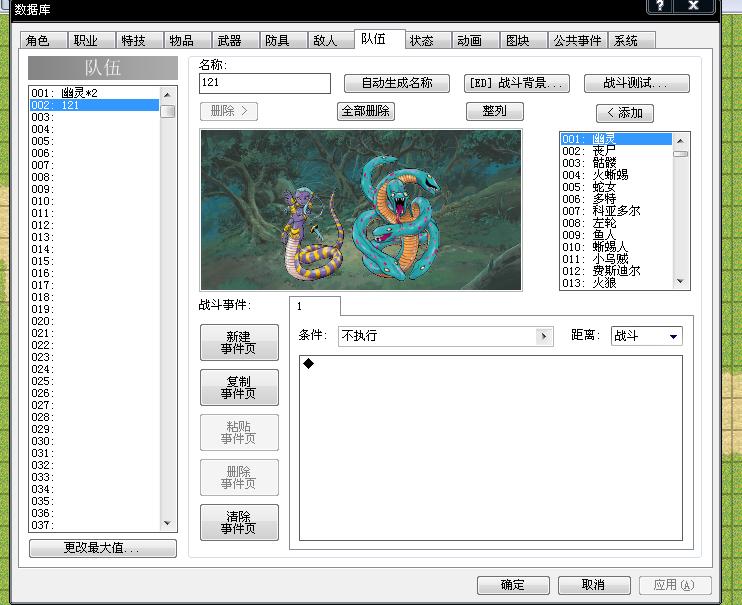Click enemy list scroll-up arrow

click(680, 141)
